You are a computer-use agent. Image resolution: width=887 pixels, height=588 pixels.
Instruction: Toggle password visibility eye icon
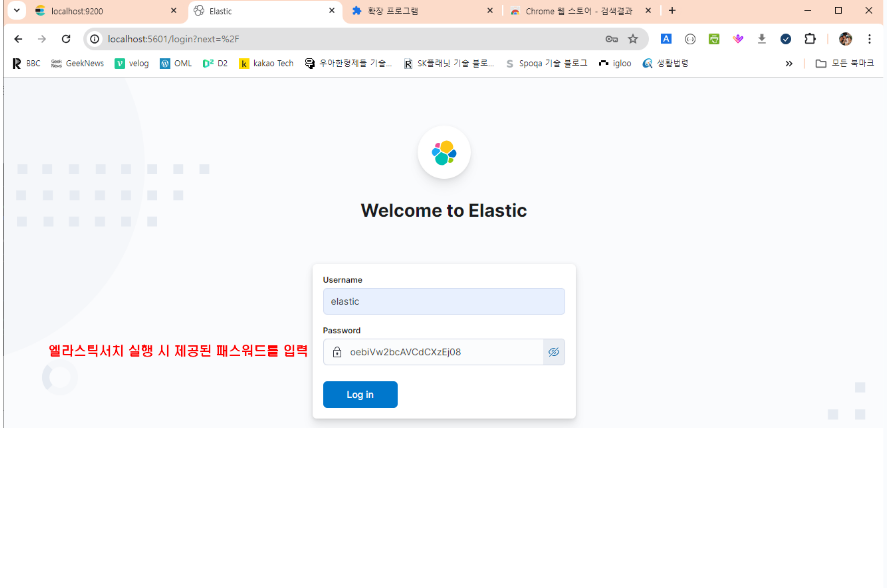554,352
